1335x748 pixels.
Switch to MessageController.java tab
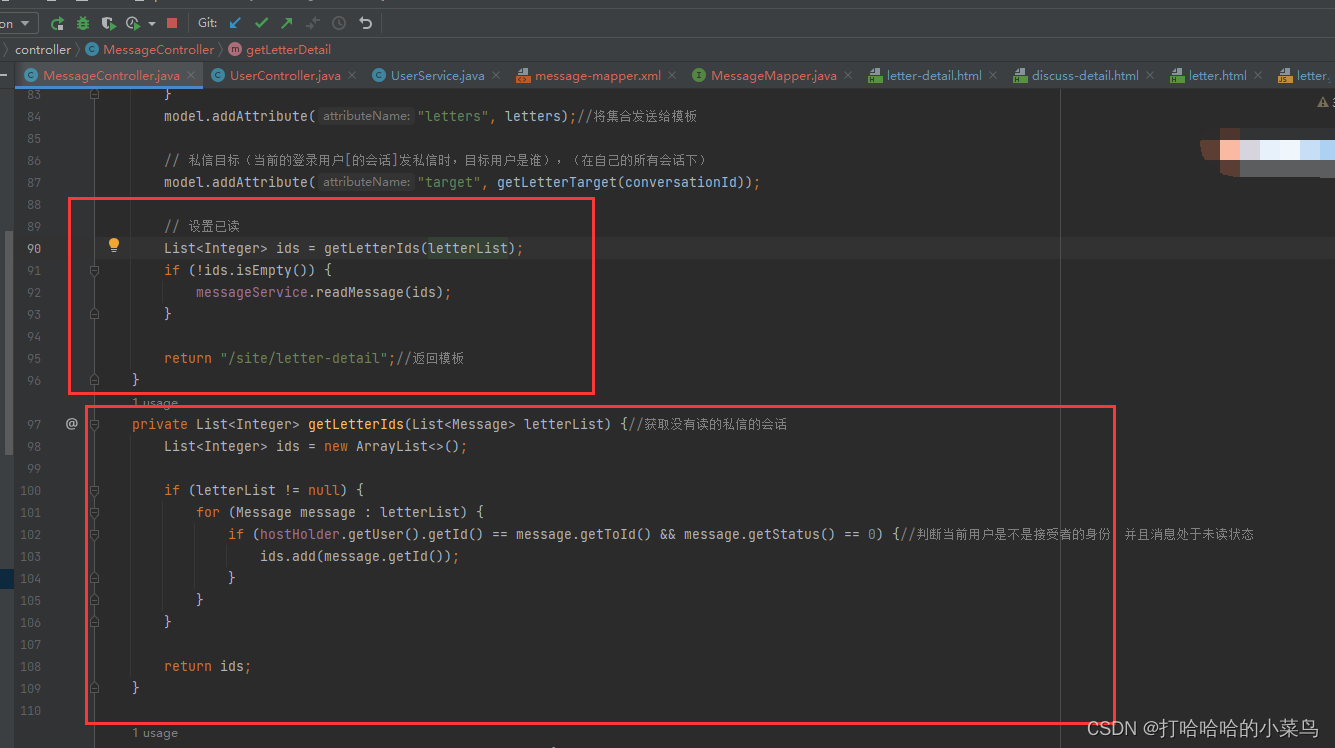pos(111,75)
